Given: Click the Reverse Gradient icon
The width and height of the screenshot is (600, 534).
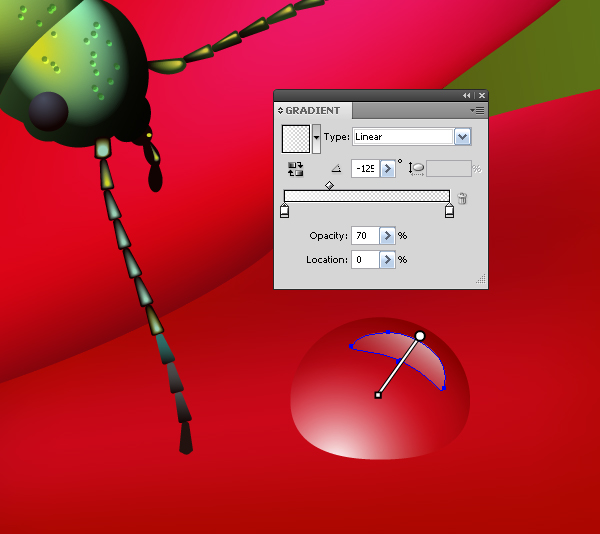Looking at the screenshot, I should [295, 169].
